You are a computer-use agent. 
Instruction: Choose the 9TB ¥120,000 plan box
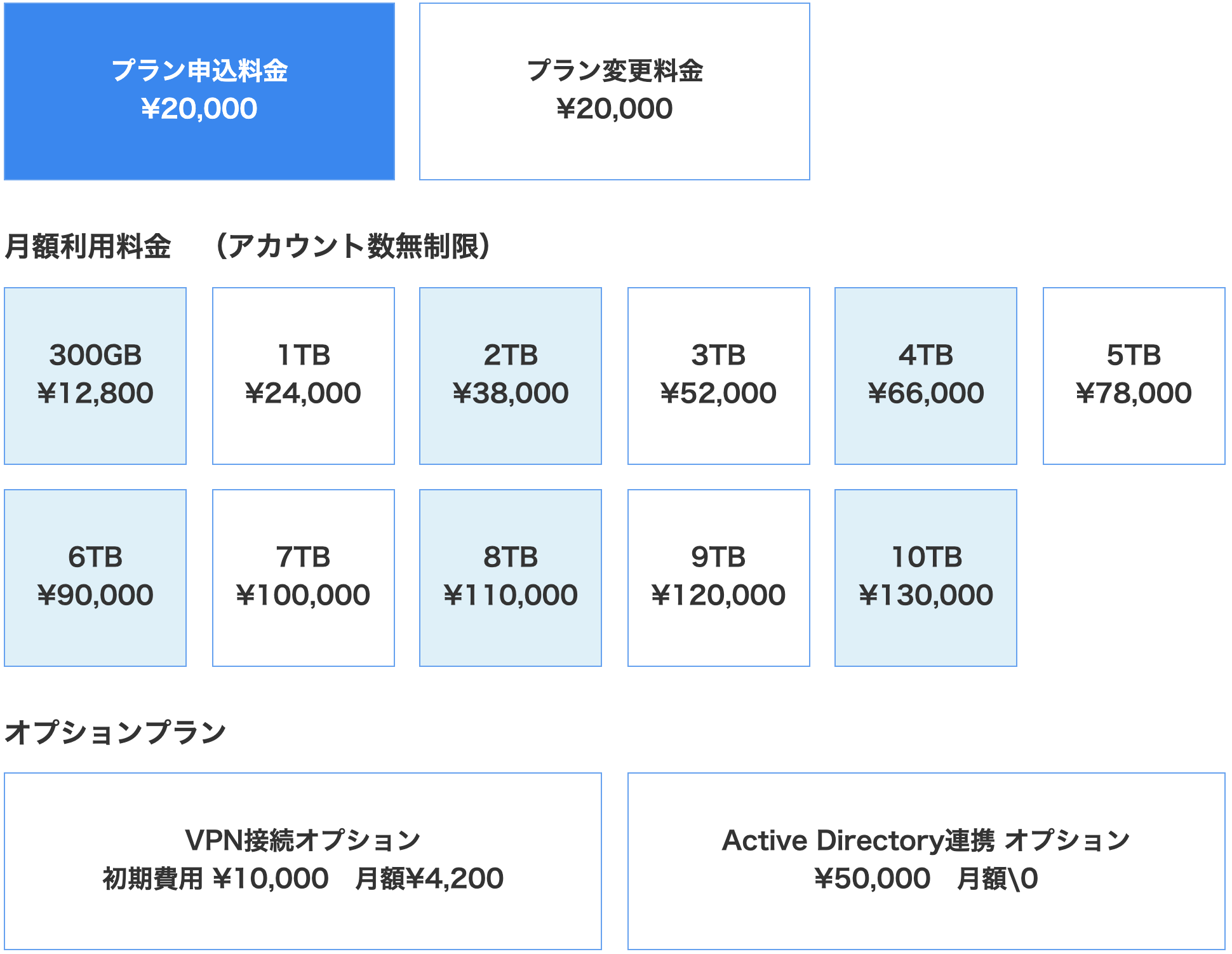click(x=718, y=577)
